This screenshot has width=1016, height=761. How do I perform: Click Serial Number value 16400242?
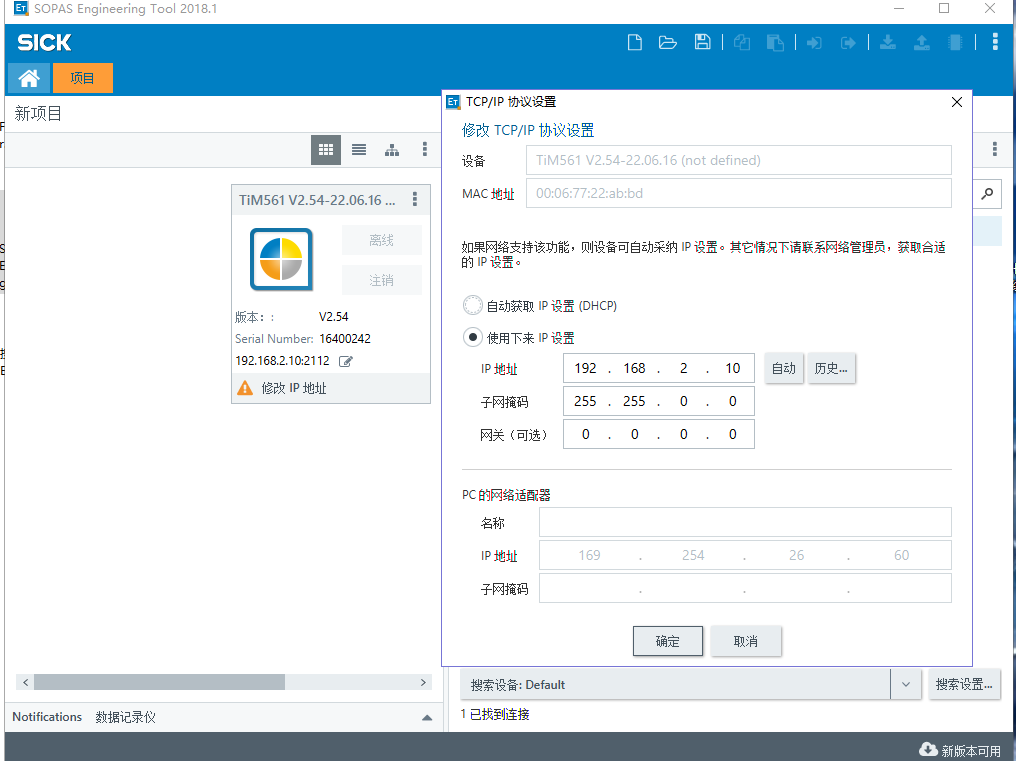345,338
